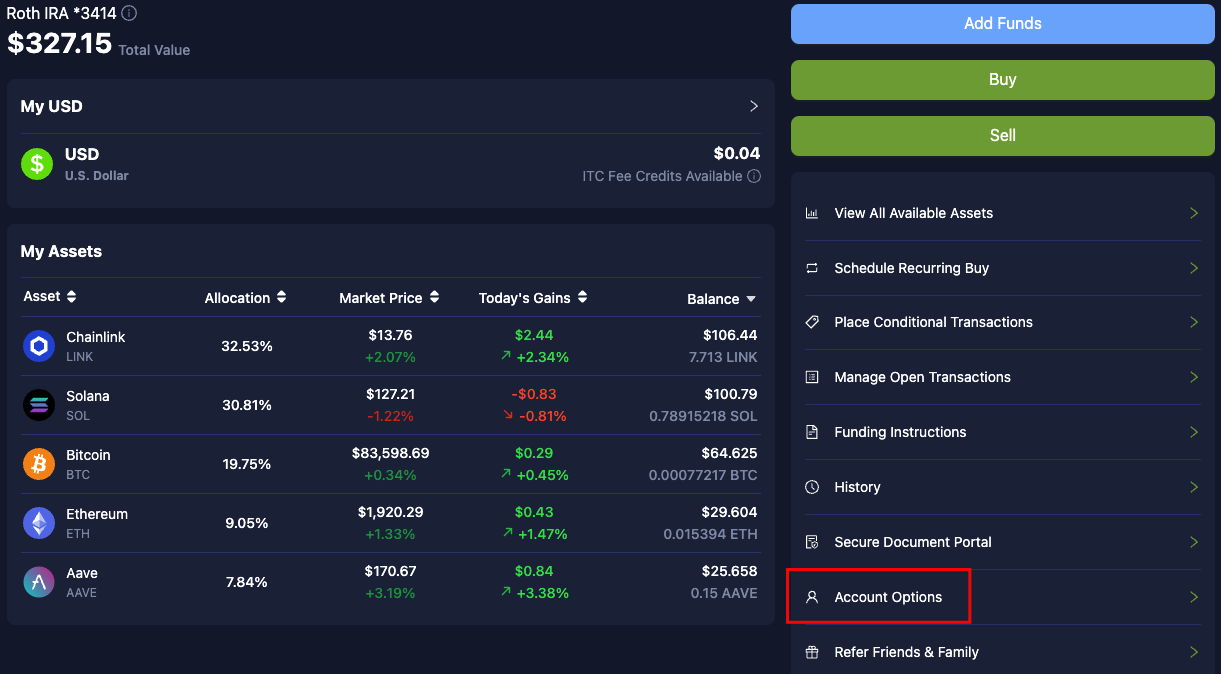Click the Ethereum asset name

click(97, 514)
